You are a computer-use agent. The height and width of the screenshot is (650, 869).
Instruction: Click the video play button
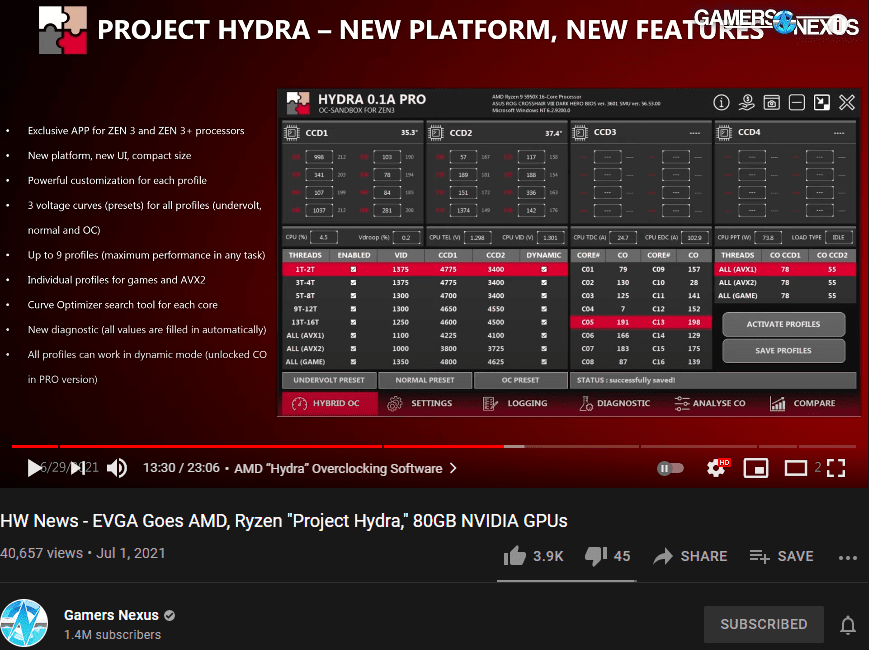point(34,468)
